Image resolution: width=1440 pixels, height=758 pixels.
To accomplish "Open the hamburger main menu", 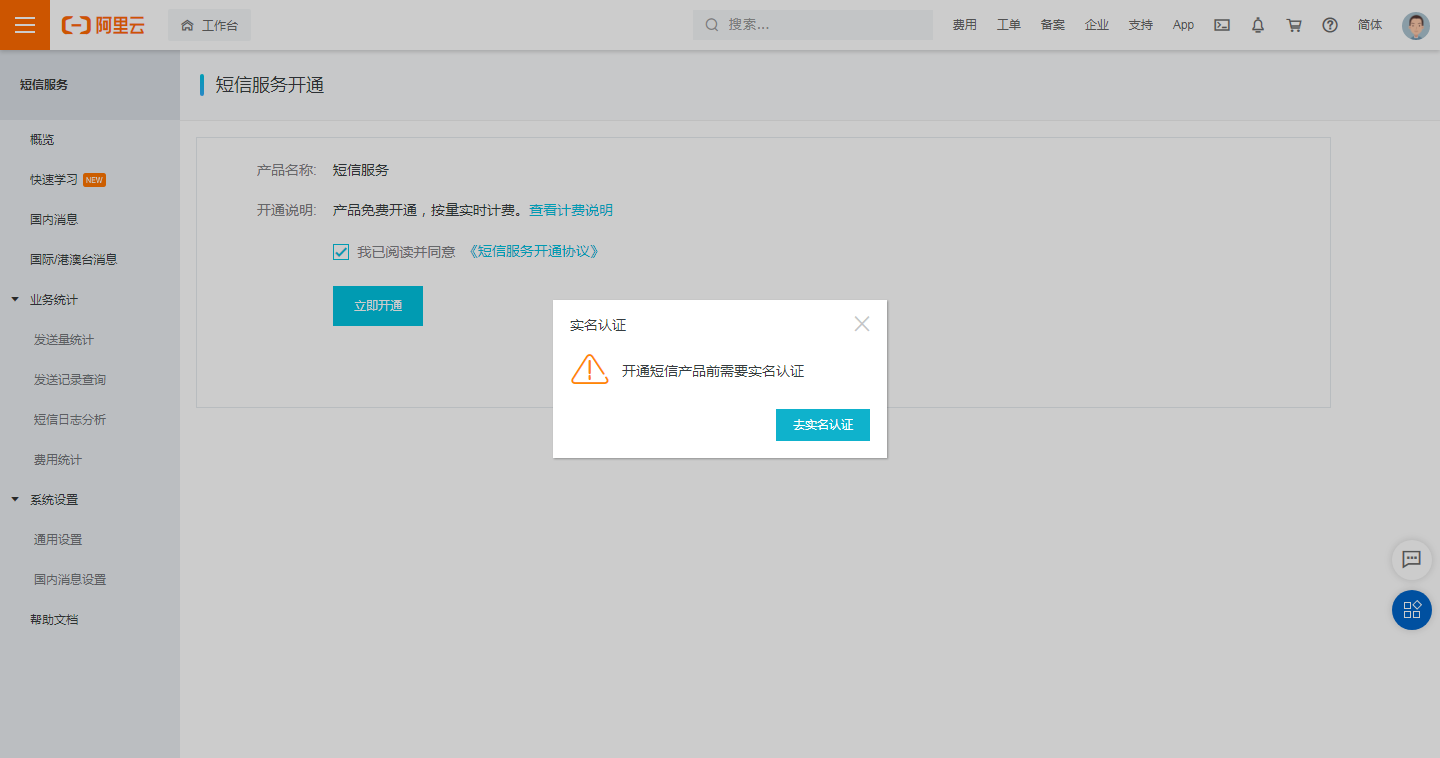I will pyautogui.click(x=24, y=25).
